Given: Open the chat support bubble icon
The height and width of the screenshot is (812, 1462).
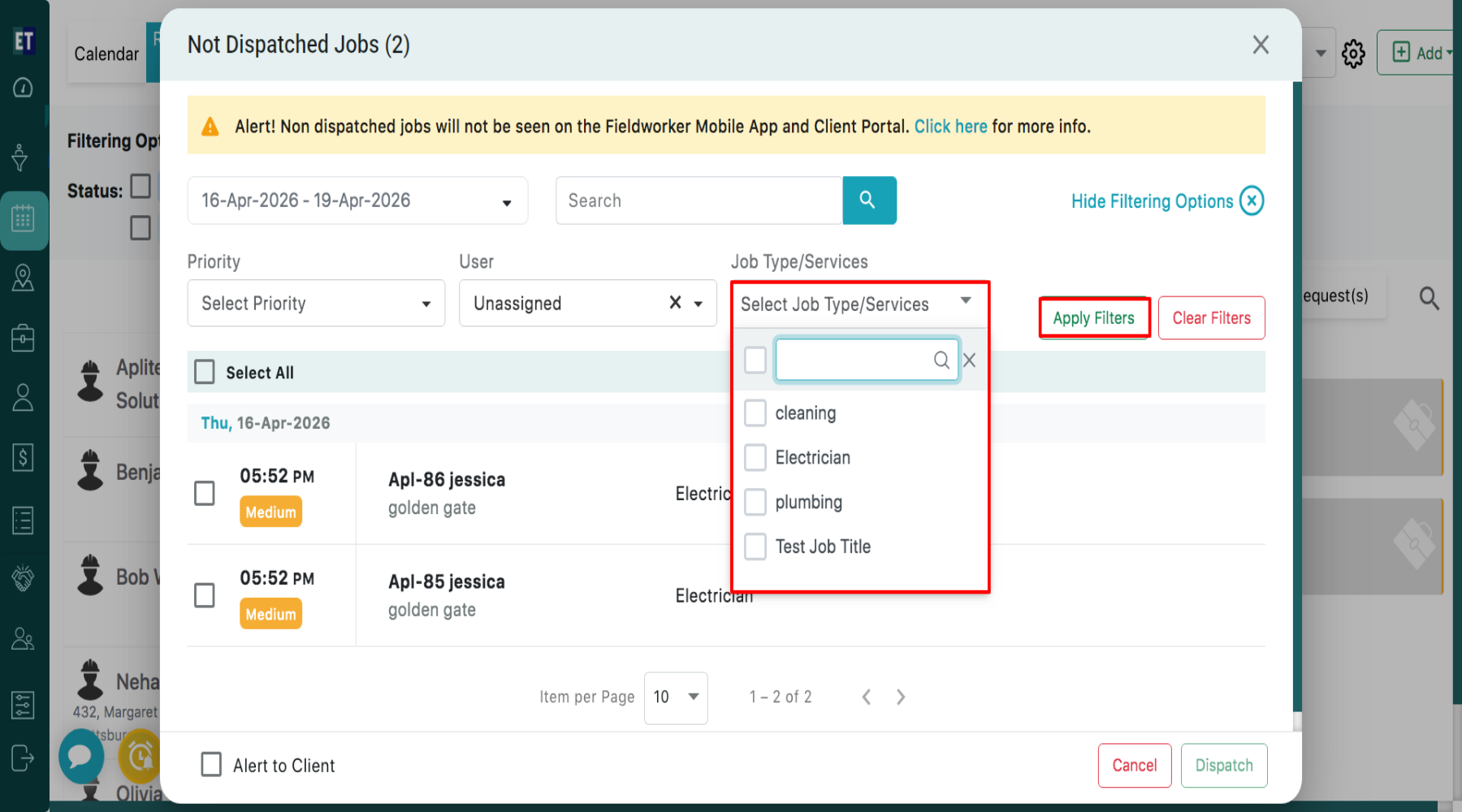Looking at the screenshot, I should tap(80, 756).
